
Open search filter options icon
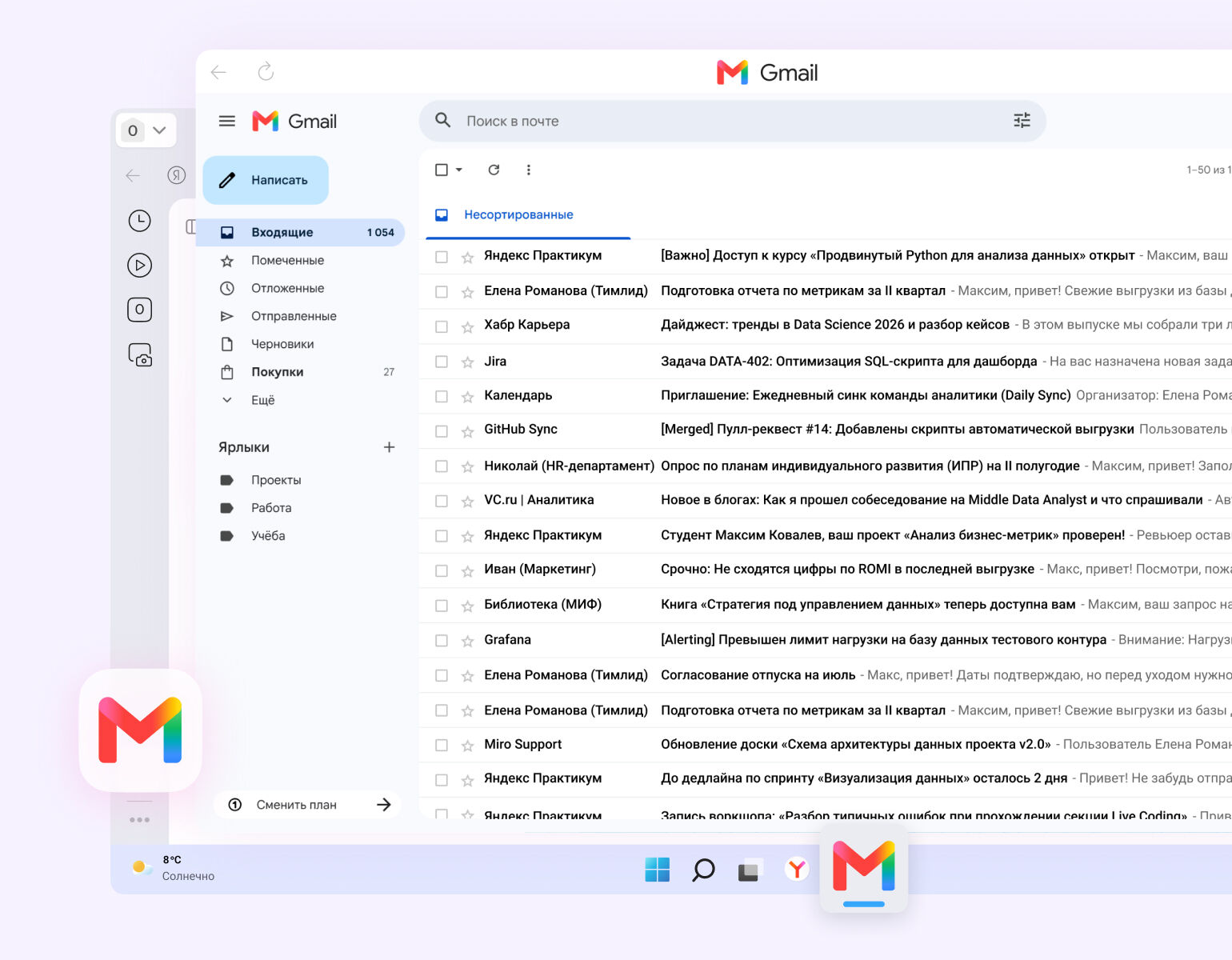(1022, 120)
